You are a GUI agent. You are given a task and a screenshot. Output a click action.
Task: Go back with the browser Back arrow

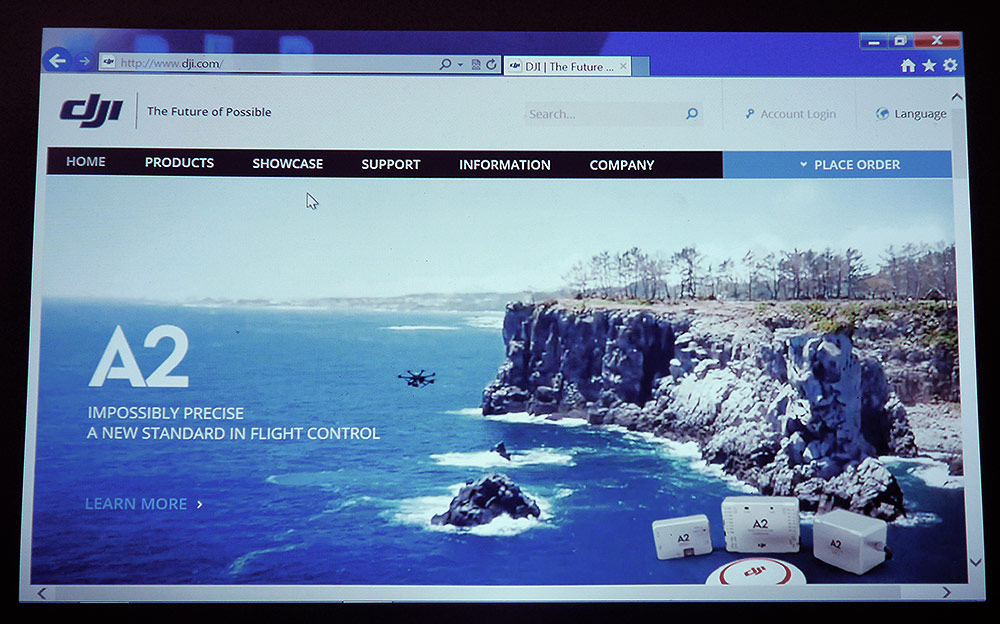click(57, 61)
